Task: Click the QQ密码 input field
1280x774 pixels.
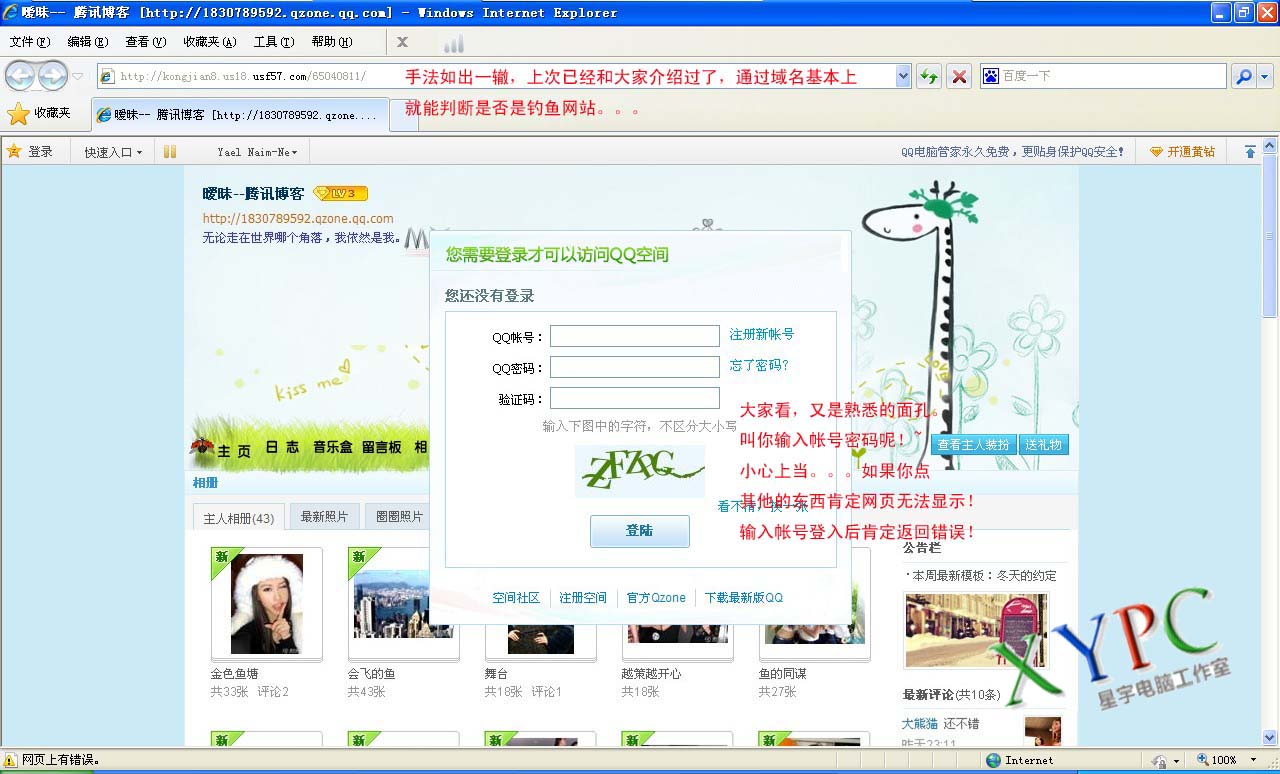Action: pyautogui.click(x=634, y=367)
